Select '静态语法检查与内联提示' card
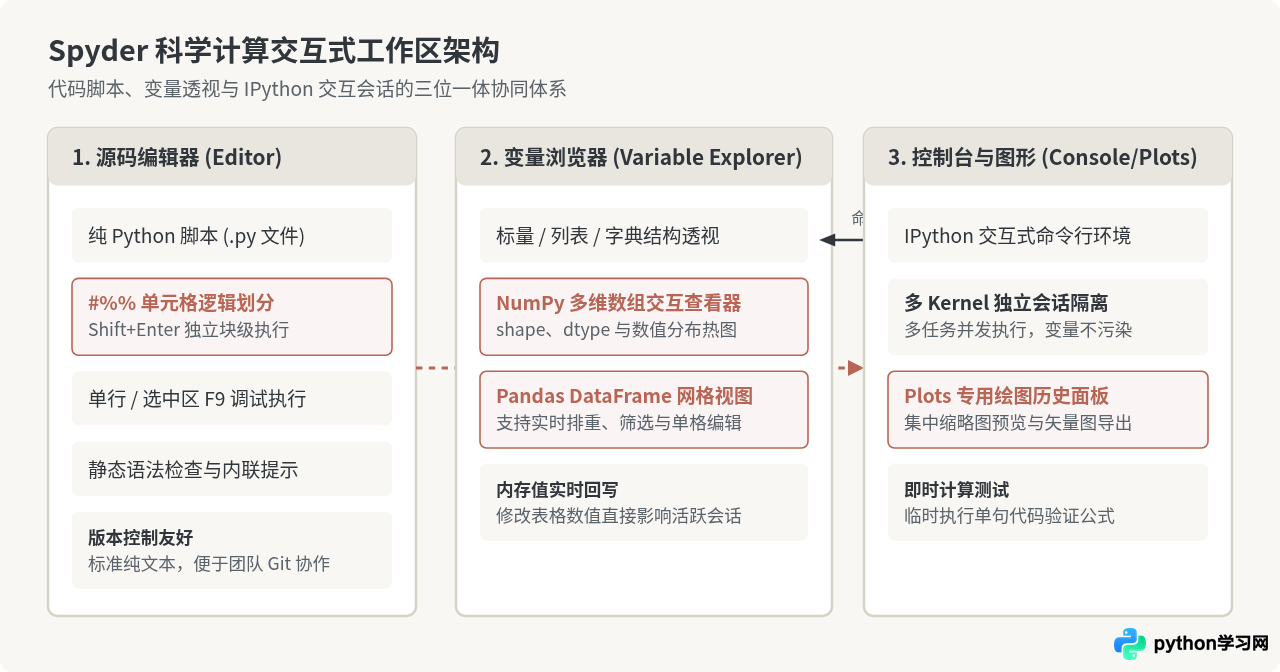This screenshot has height=672, width=1280. click(232, 469)
